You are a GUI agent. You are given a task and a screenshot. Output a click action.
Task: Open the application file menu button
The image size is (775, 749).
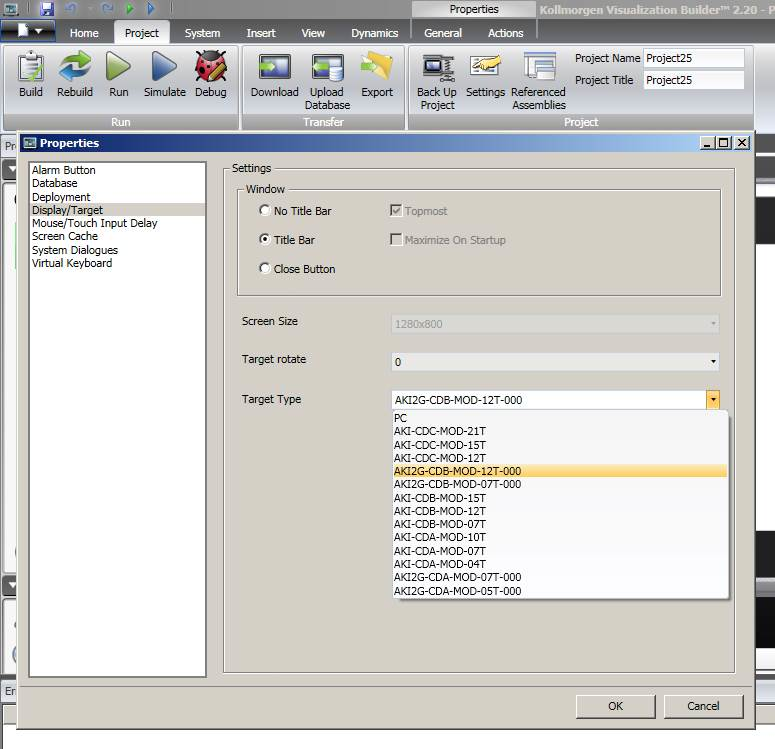(29, 31)
